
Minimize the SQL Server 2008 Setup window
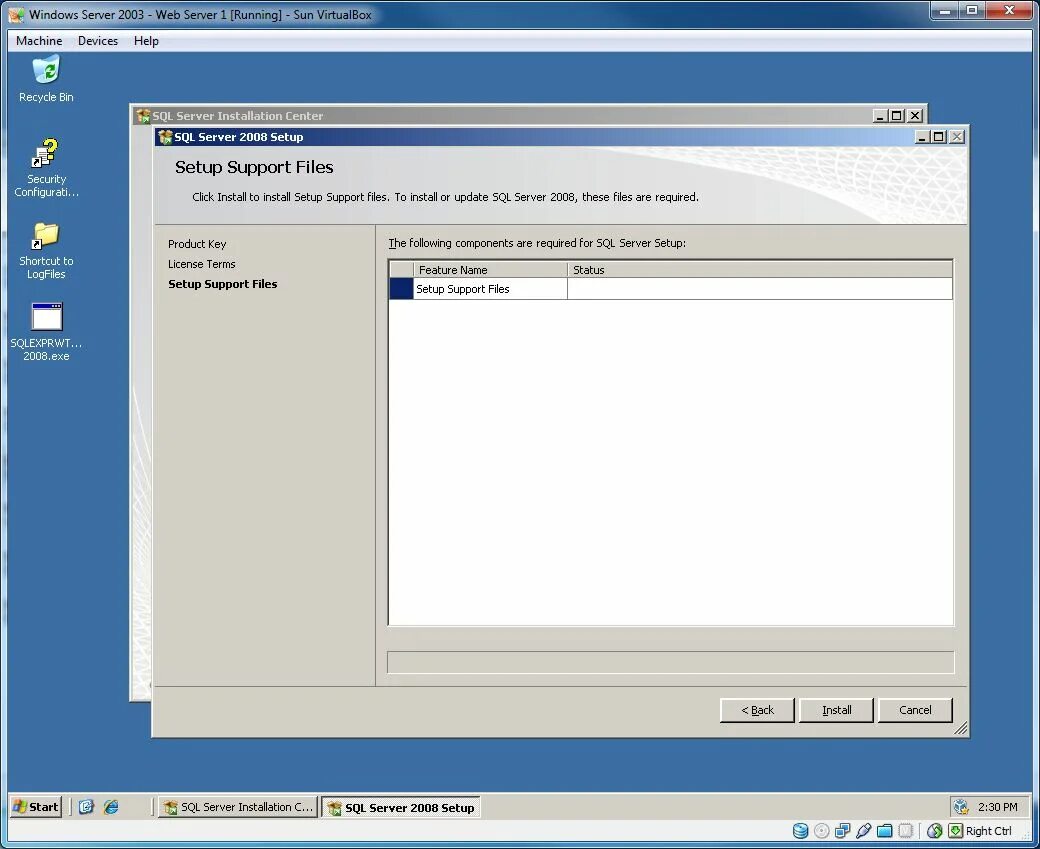[922, 137]
